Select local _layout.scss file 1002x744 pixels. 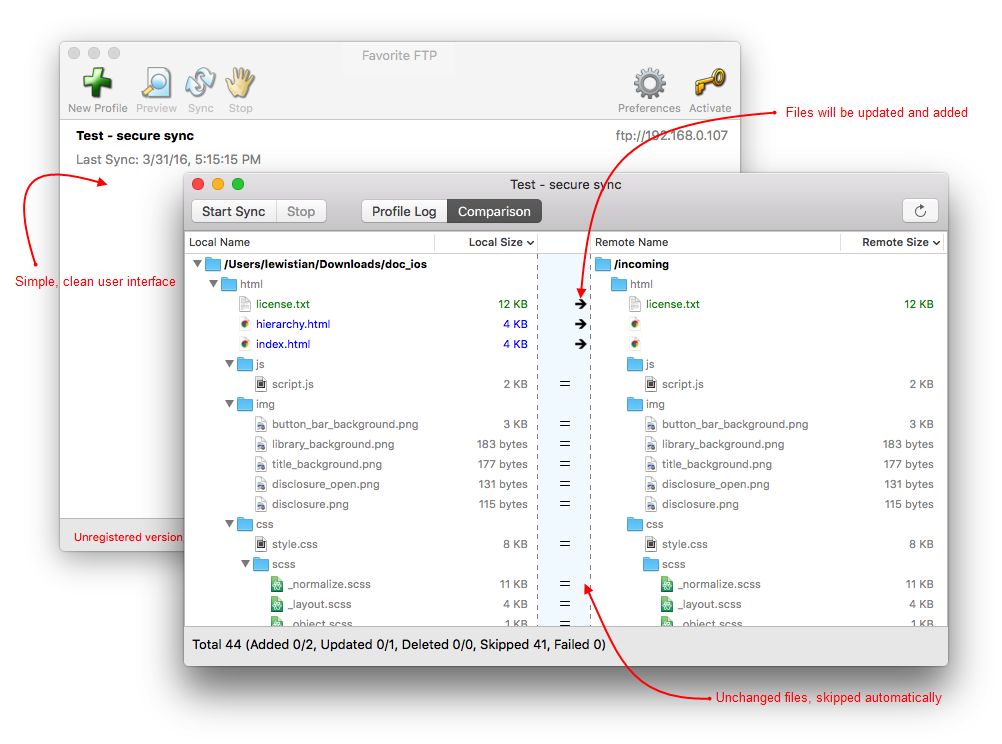pyautogui.click(x=320, y=604)
